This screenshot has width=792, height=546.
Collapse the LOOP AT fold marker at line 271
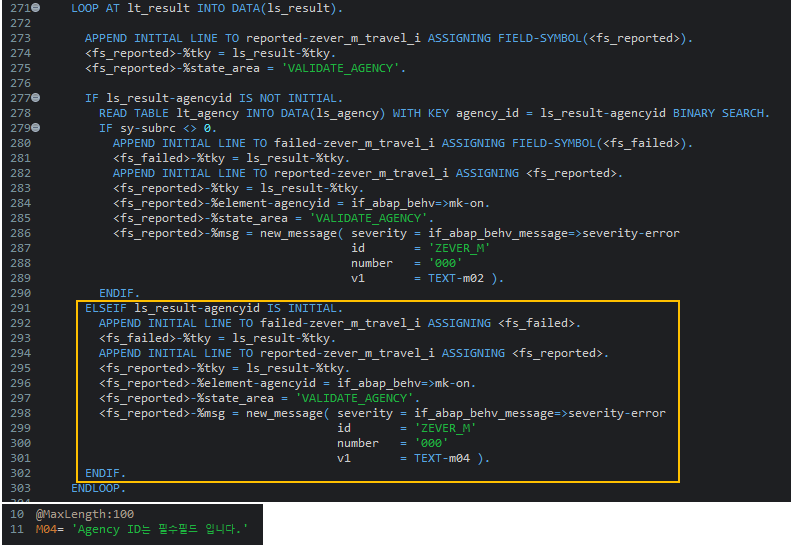[x=36, y=8]
